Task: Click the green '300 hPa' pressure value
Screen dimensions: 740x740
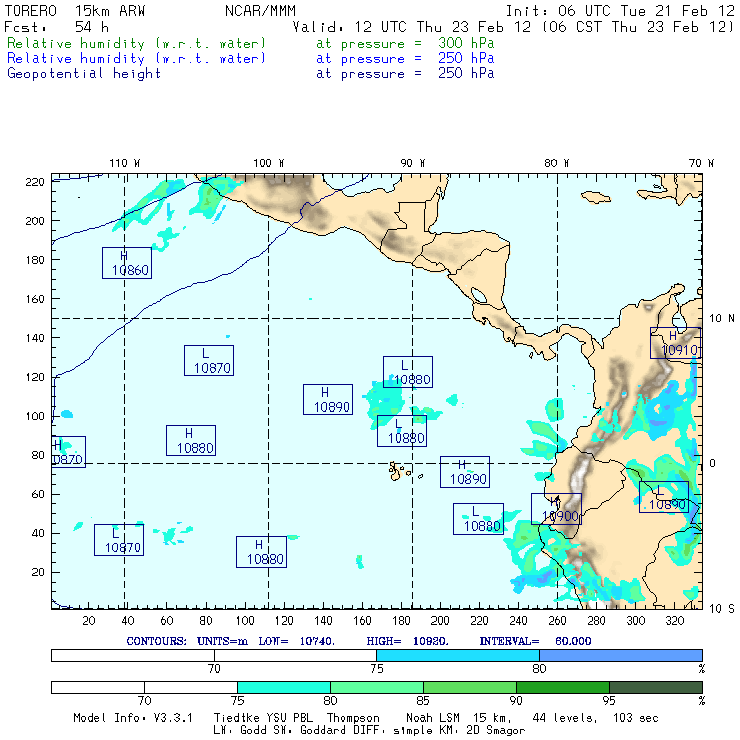Action: tap(466, 43)
